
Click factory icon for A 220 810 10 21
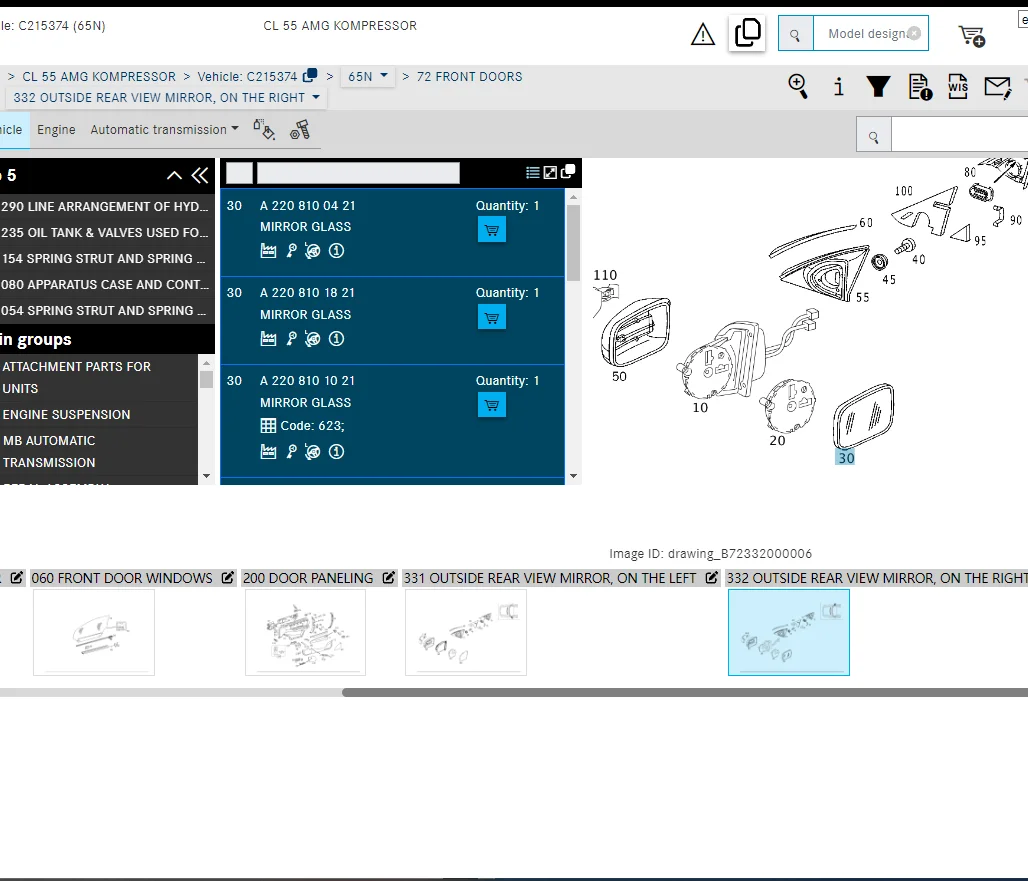pos(268,452)
